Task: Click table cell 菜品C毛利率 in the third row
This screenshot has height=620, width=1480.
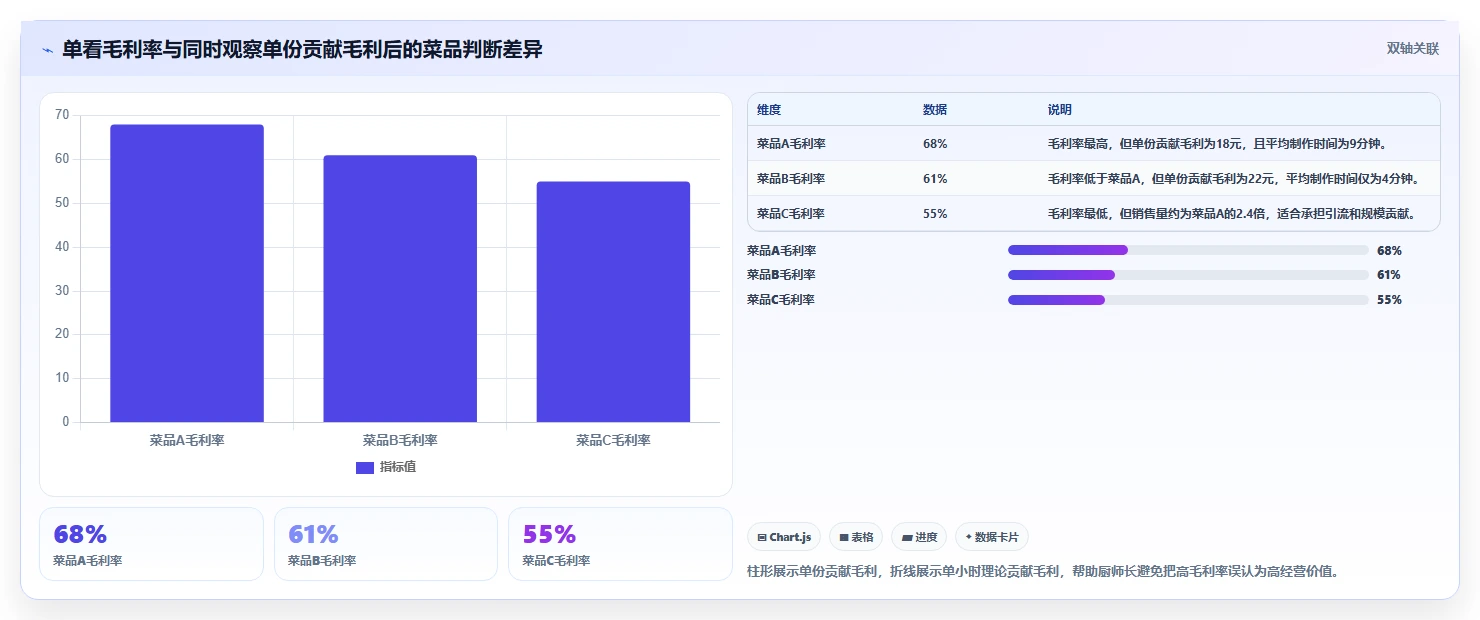Action: [791, 214]
